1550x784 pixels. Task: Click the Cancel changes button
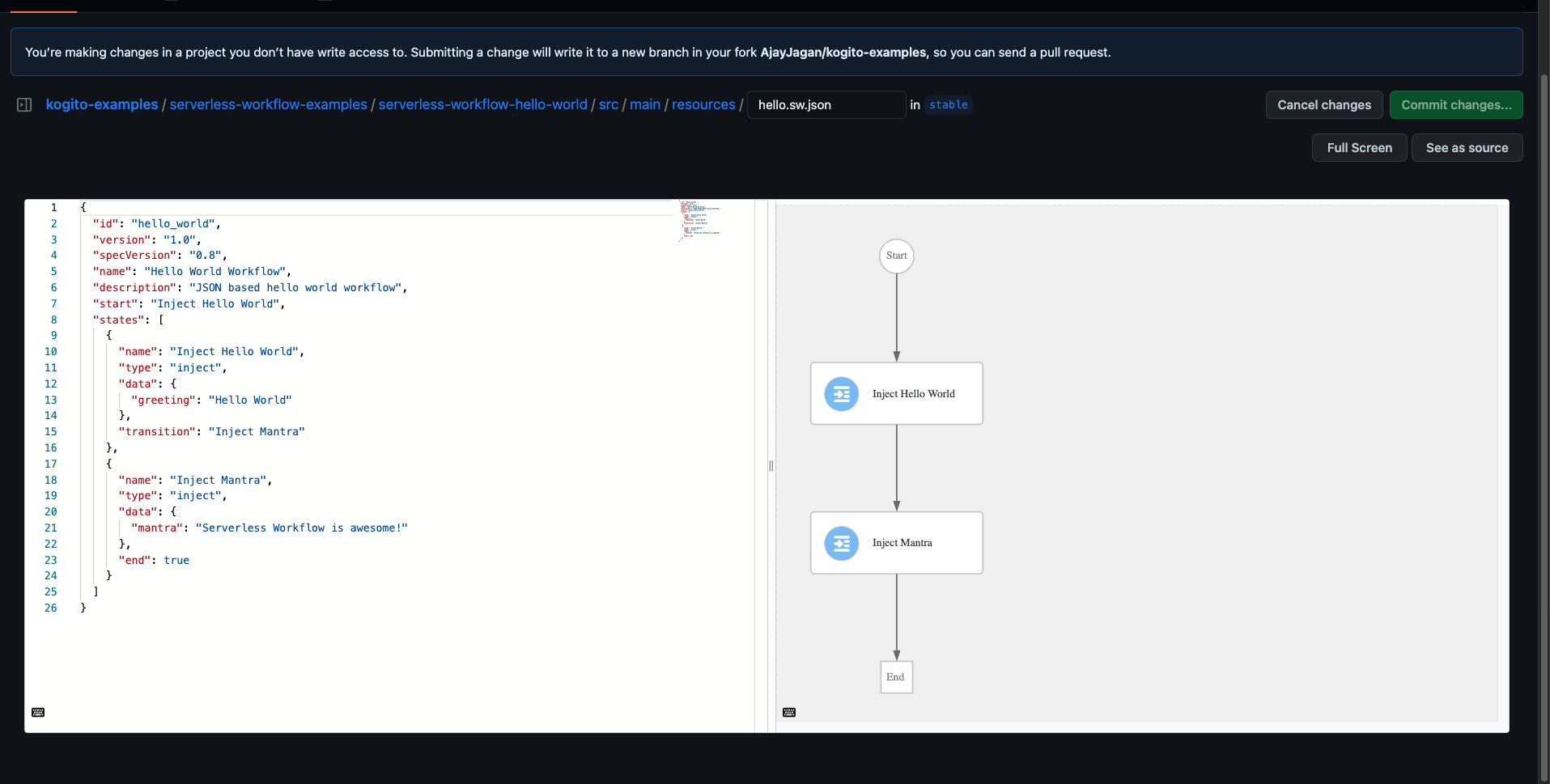pyautogui.click(x=1323, y=104)
